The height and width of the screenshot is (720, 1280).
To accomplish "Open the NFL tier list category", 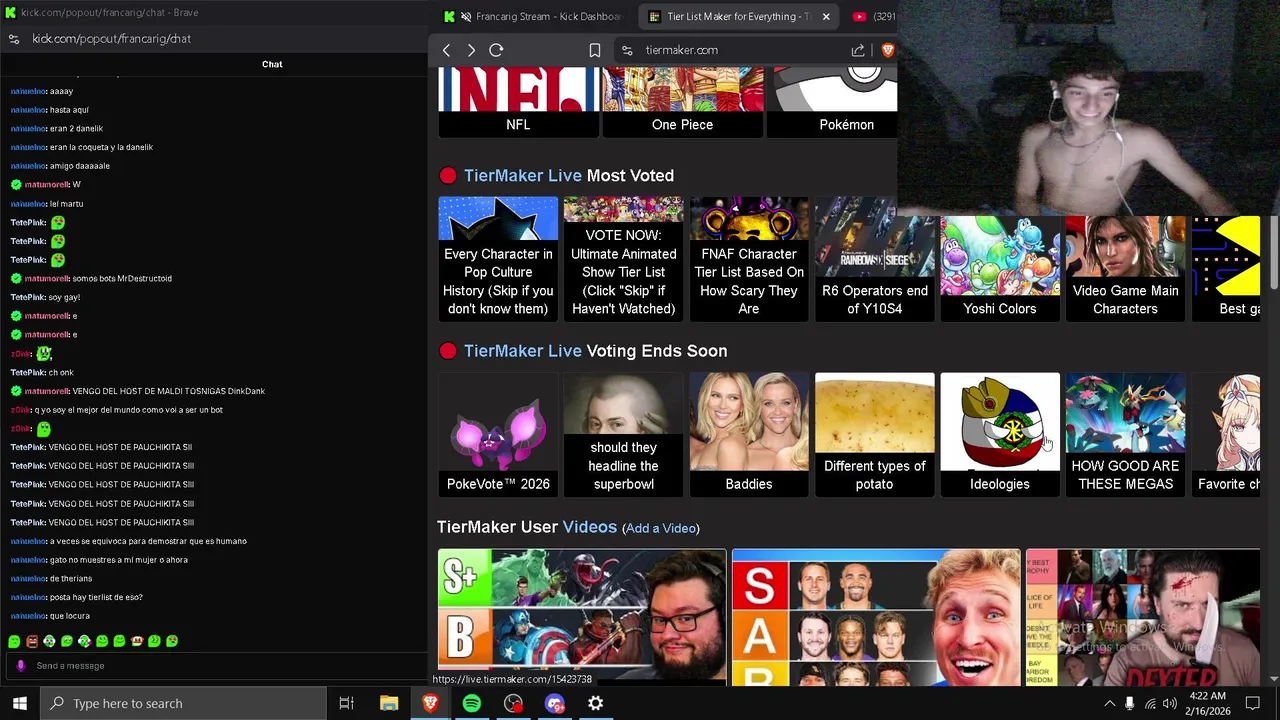I will pyautogui.click(x=518, y=103).
